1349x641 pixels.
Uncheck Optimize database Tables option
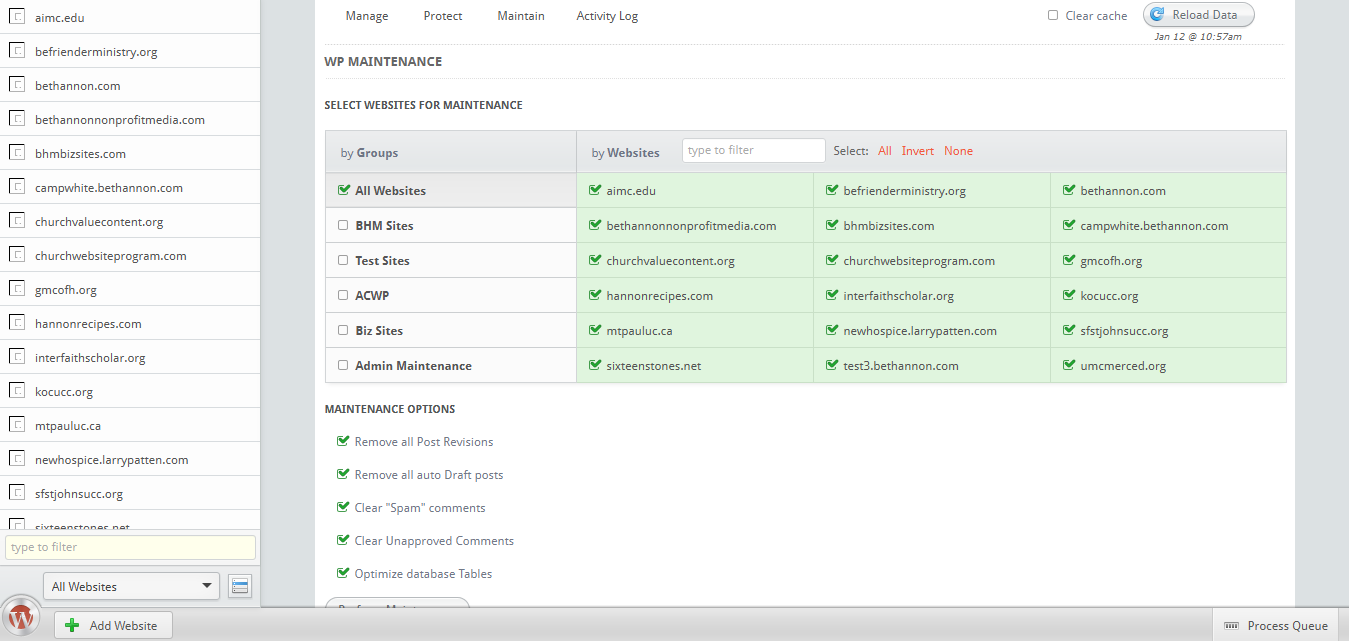pos(344,573)
